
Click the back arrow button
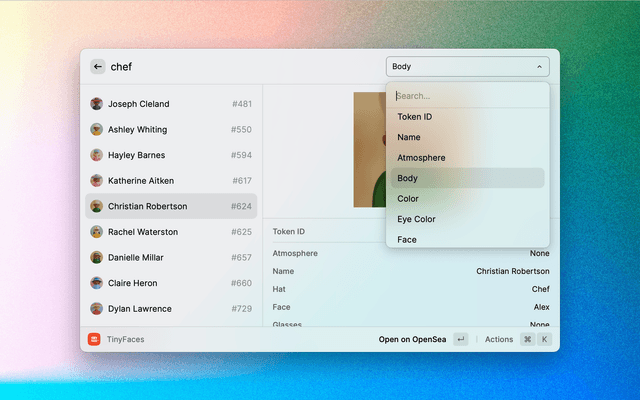click(98, 67)
